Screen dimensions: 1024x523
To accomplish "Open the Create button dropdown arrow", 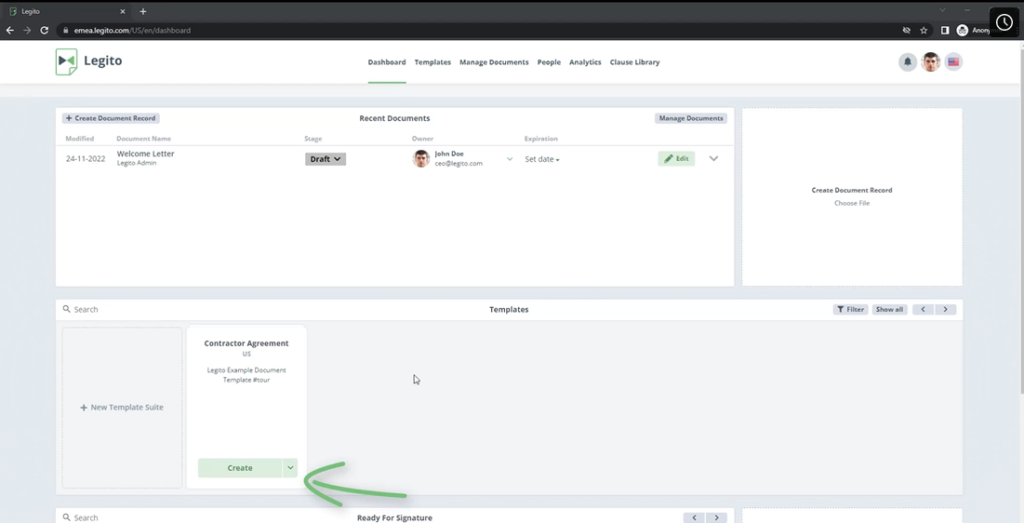I will pyautogui.click(x=290, y=468).
